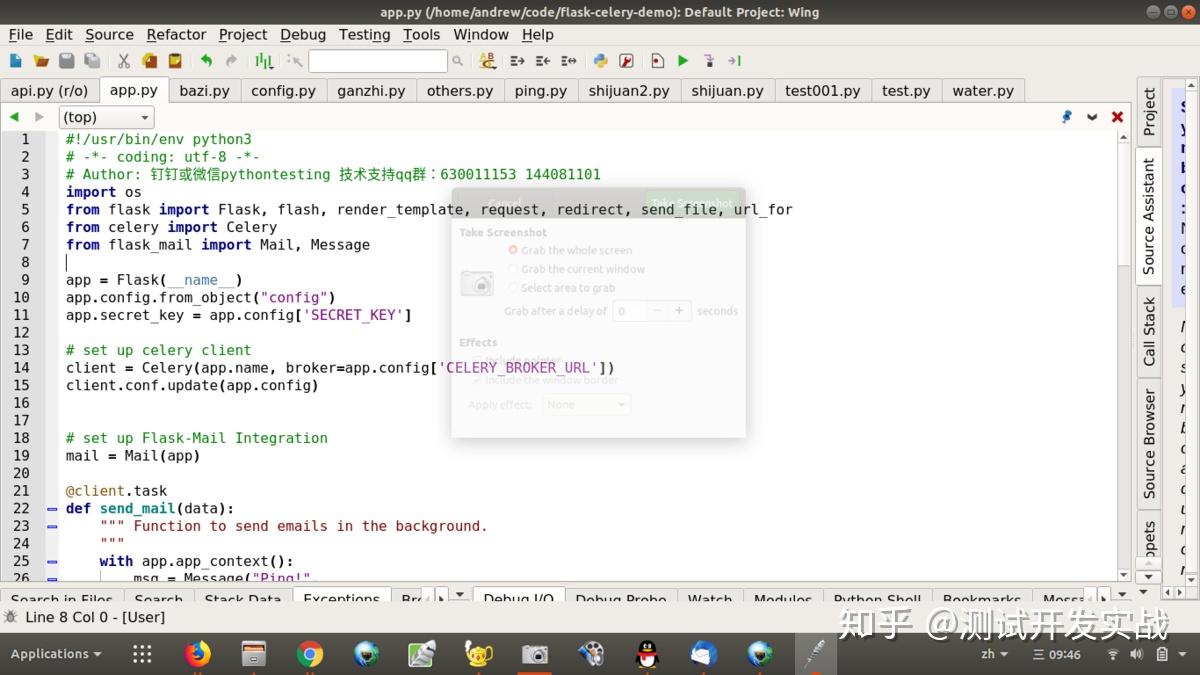Click the Save All toolbar icon
The image size is (1200, 675).
pos(91,61)
